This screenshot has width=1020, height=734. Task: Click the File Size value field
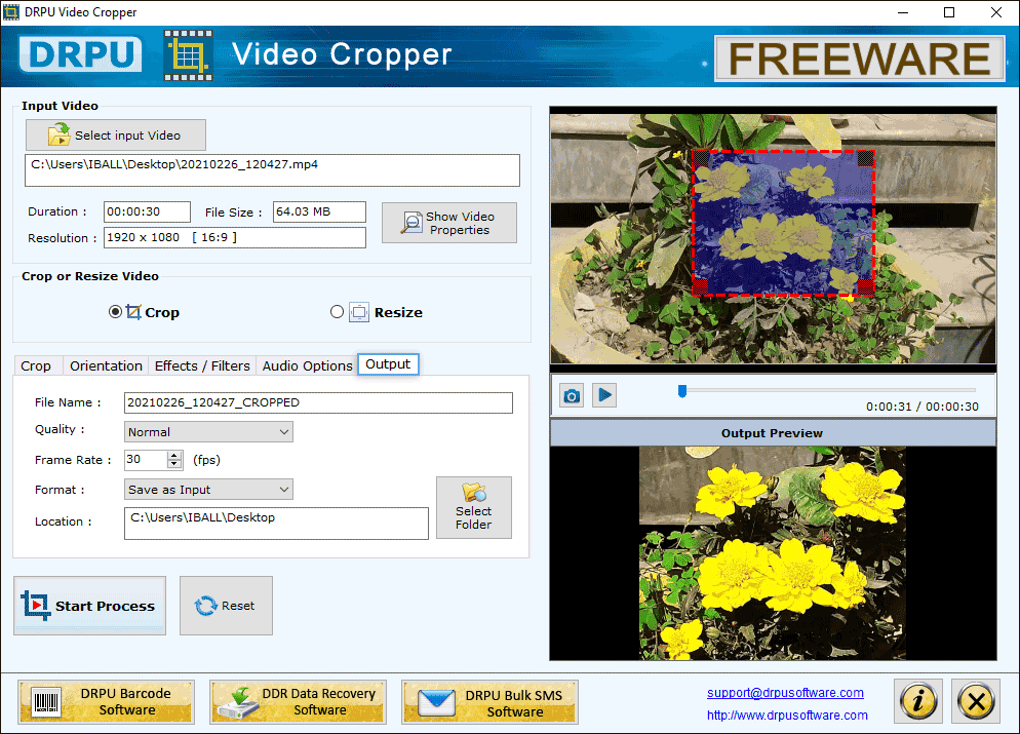click(319, 211)
